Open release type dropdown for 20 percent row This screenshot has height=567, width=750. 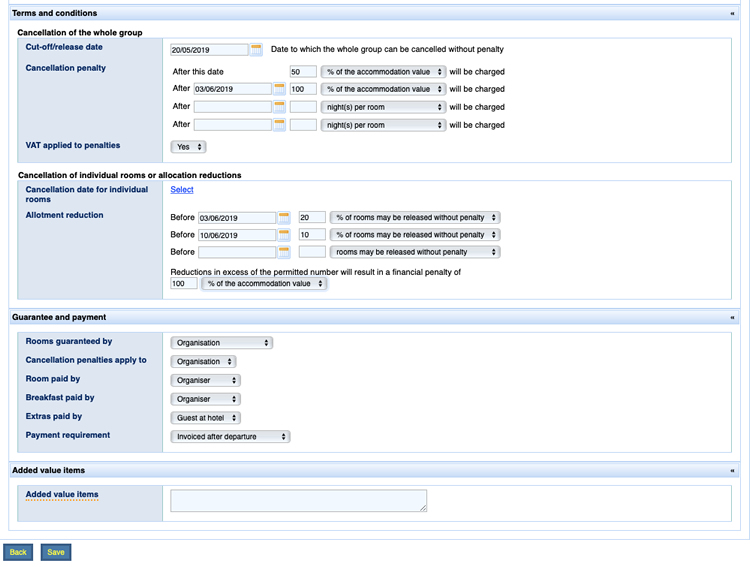click(x=415, y=217)
